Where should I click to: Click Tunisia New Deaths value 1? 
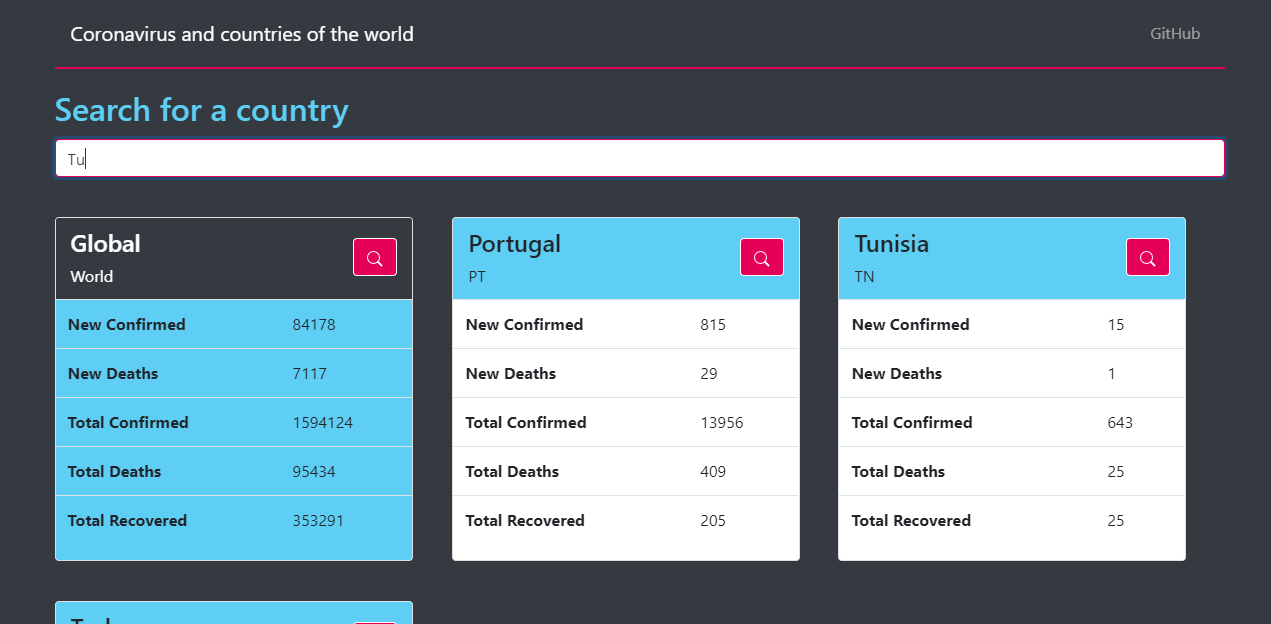point(1112,374)
